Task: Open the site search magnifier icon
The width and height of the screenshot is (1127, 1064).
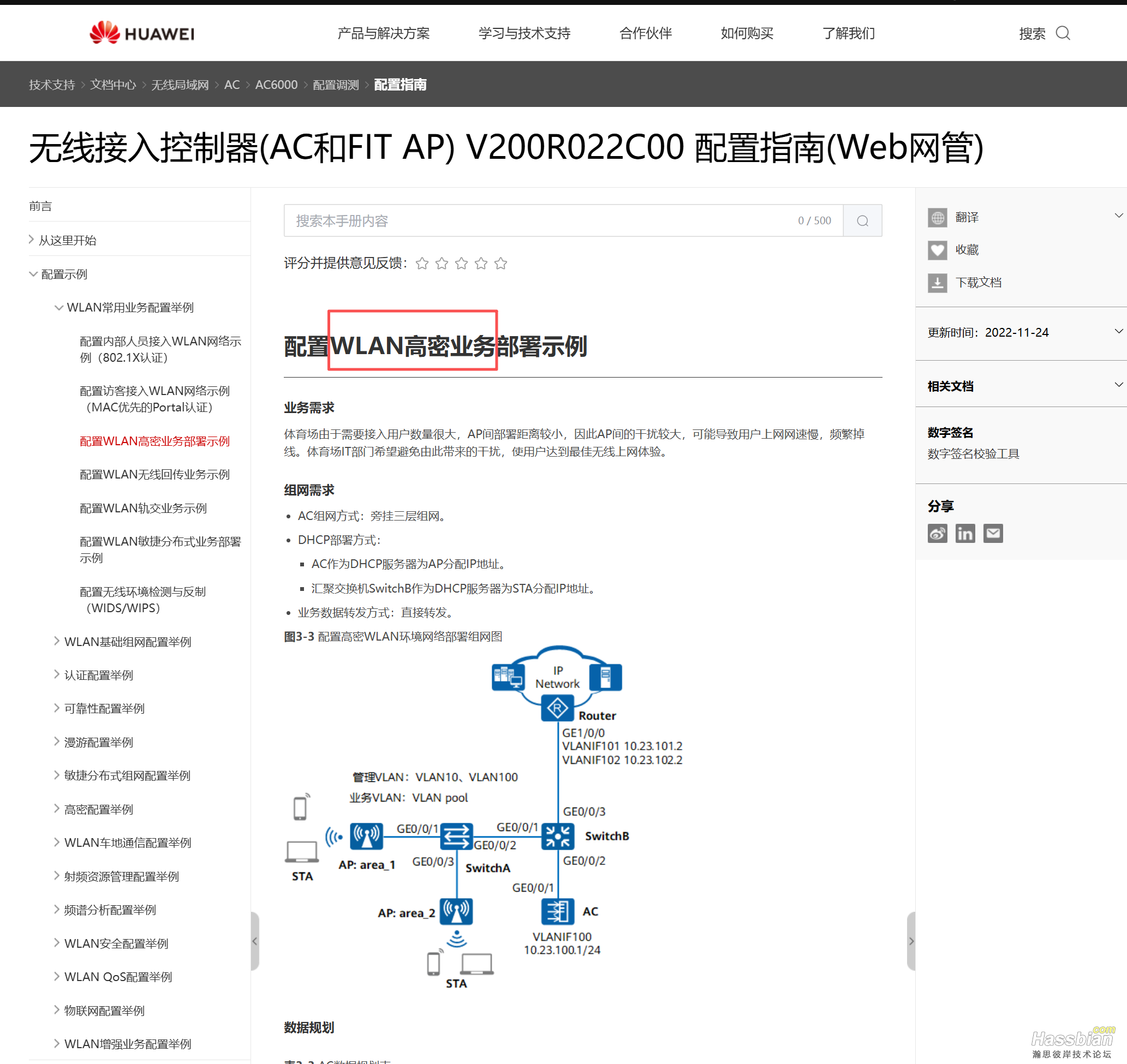Action: coord(1063,33)
